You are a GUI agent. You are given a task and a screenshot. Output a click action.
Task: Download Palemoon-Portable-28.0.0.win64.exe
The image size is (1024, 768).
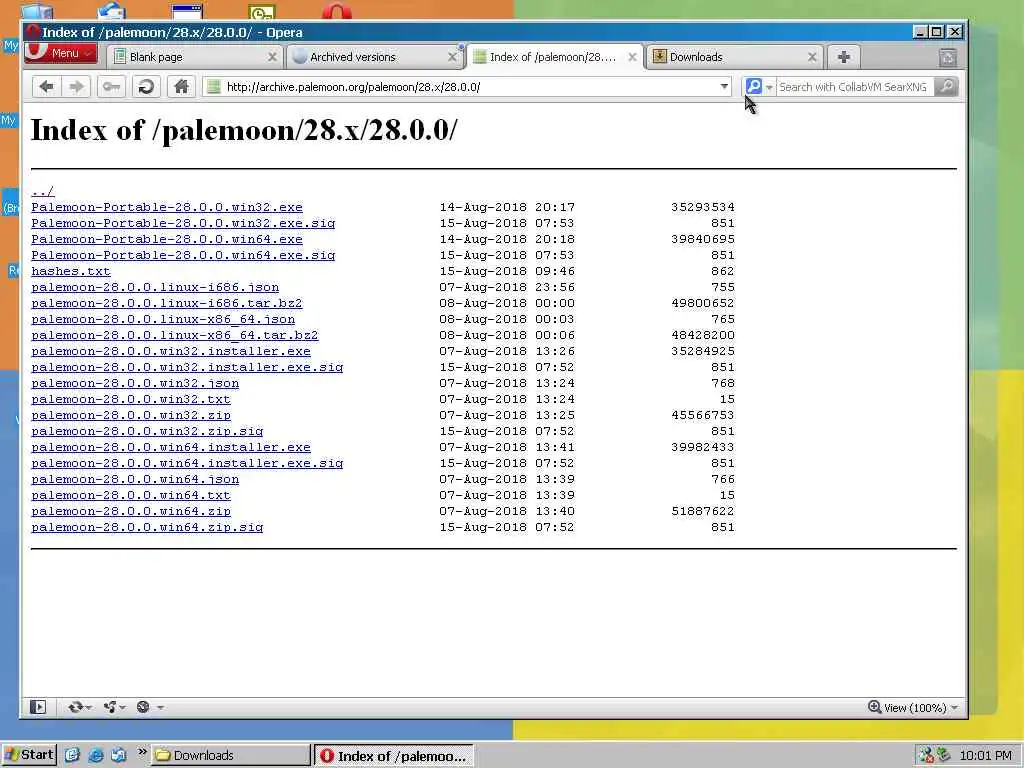[x=167, y=239]
